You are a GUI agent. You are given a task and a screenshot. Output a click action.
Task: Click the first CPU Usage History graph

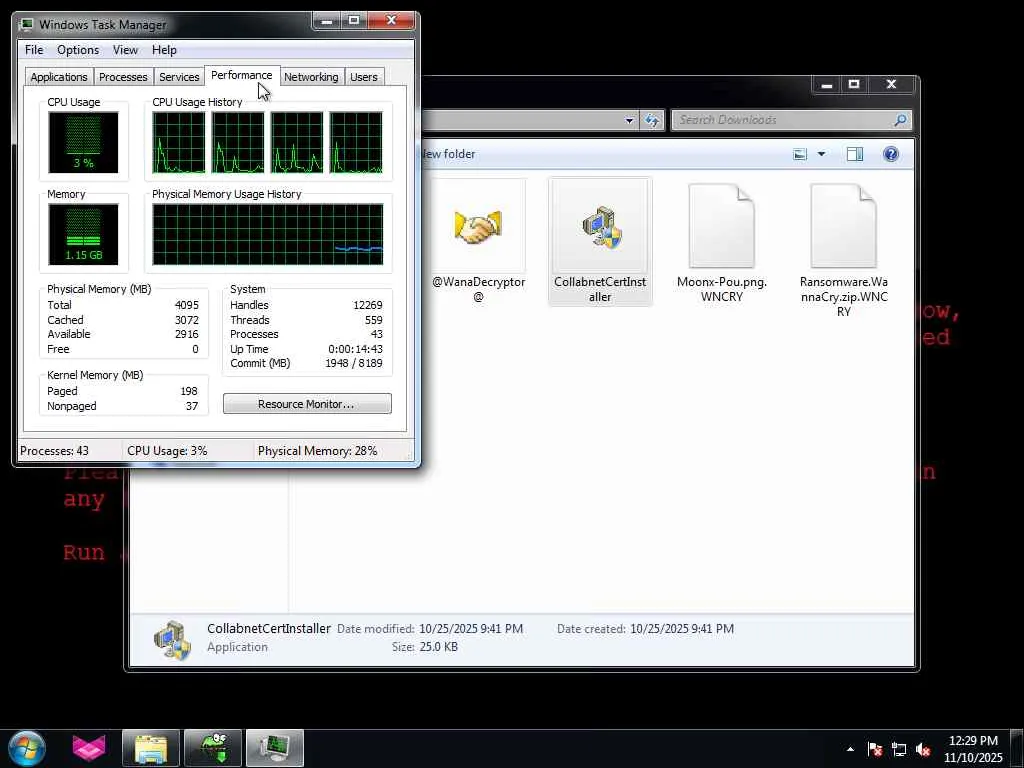[178, 142]
